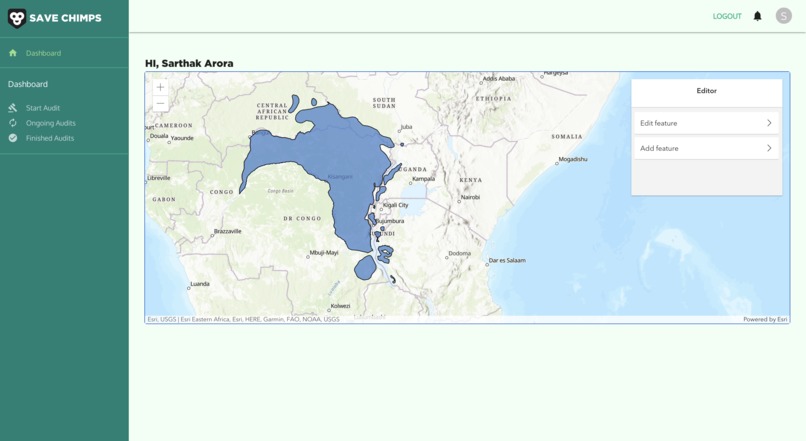Click the Hi, Sarthak Arora greeting
The image size is (806, 441).
pyautogui.click(x=189, y=63)
